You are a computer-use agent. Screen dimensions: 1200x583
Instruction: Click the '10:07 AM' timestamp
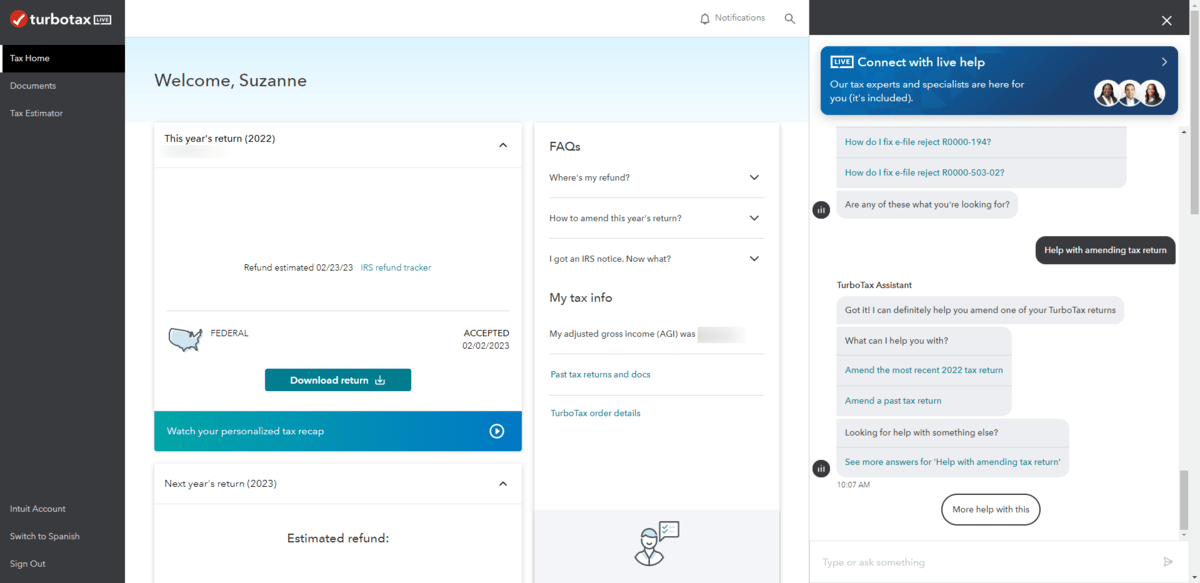[x=853, y=485]
